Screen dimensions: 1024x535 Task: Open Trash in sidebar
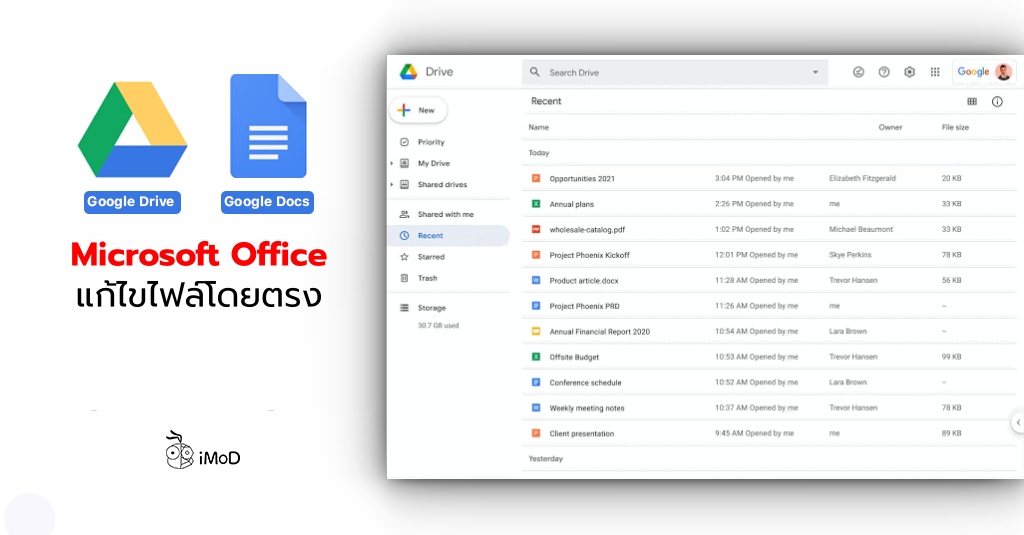(427, 278)
